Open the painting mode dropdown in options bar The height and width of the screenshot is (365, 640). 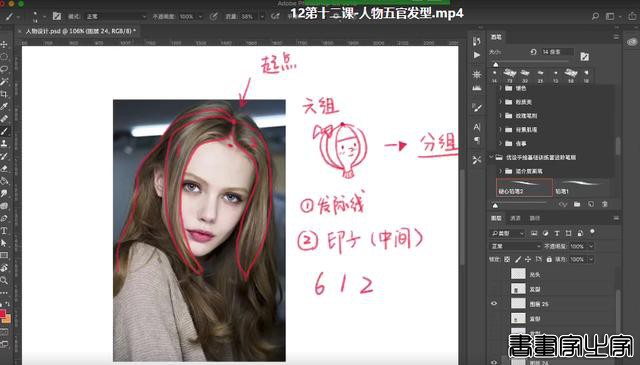(x=116, y=16)
